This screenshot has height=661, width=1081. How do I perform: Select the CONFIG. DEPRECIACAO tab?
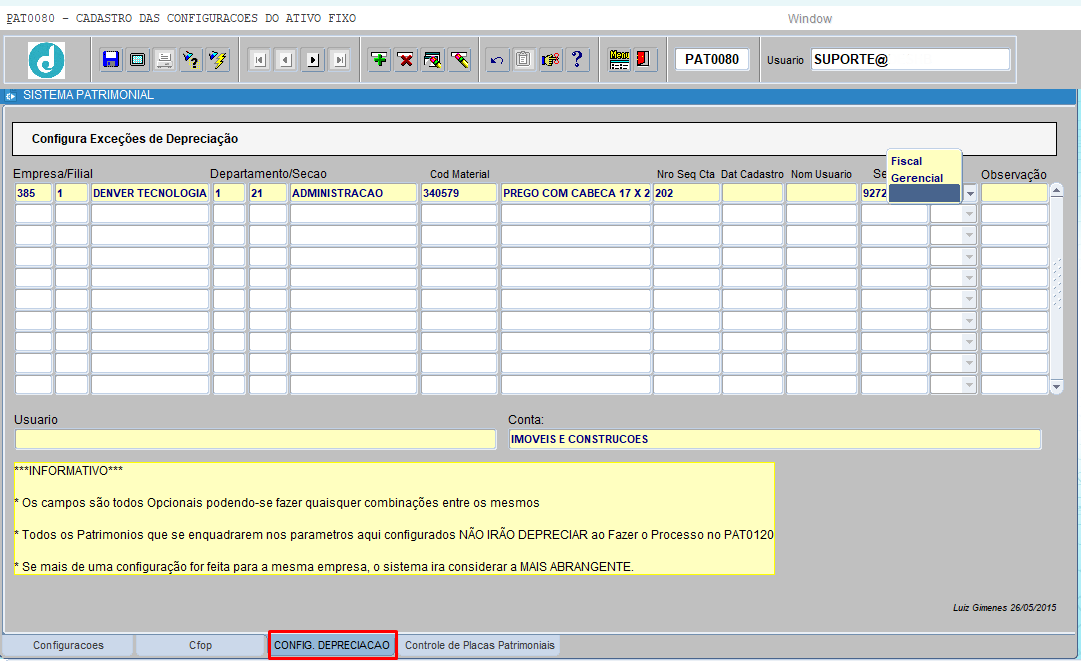click(332, 645)
